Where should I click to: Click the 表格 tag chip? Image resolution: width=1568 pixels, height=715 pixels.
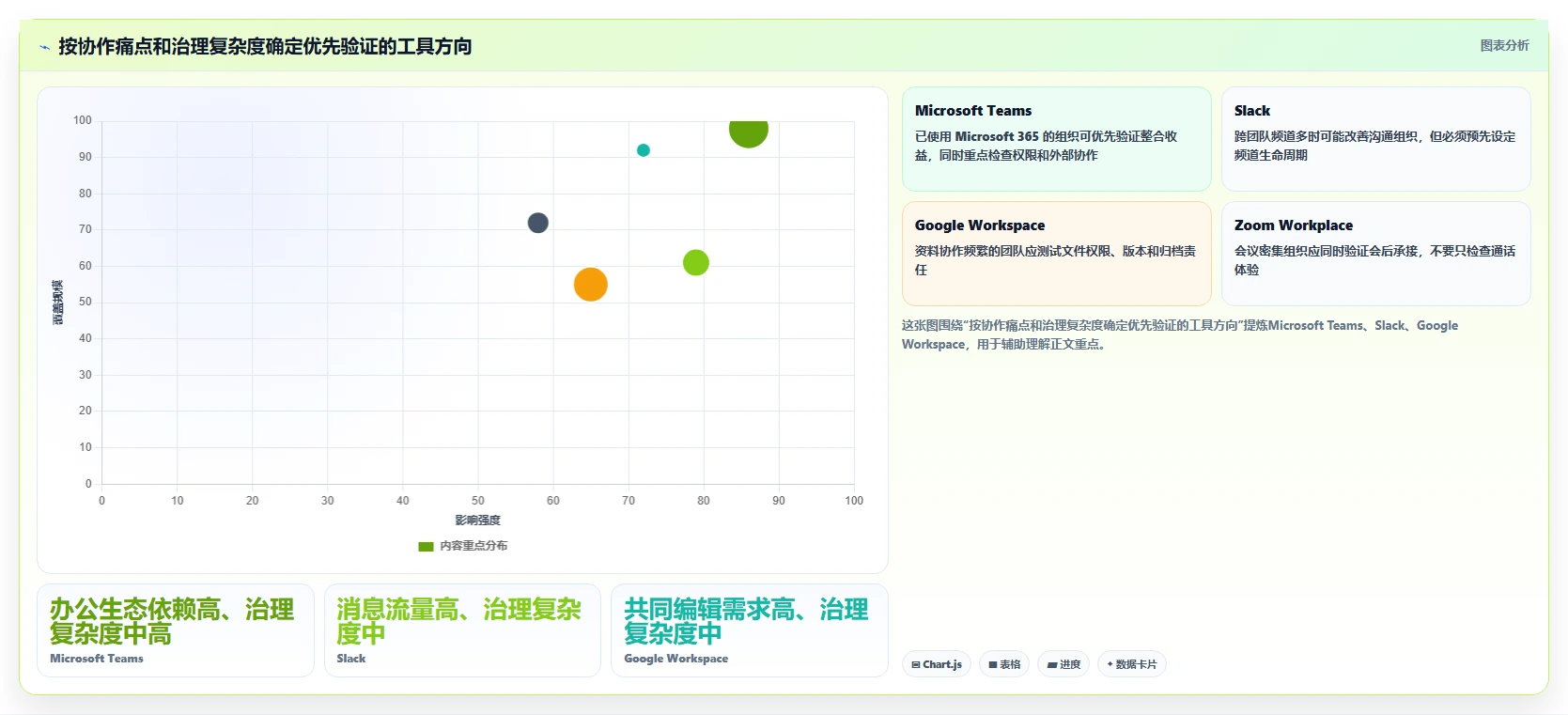pyautogui.click(x=1004, y=664)
